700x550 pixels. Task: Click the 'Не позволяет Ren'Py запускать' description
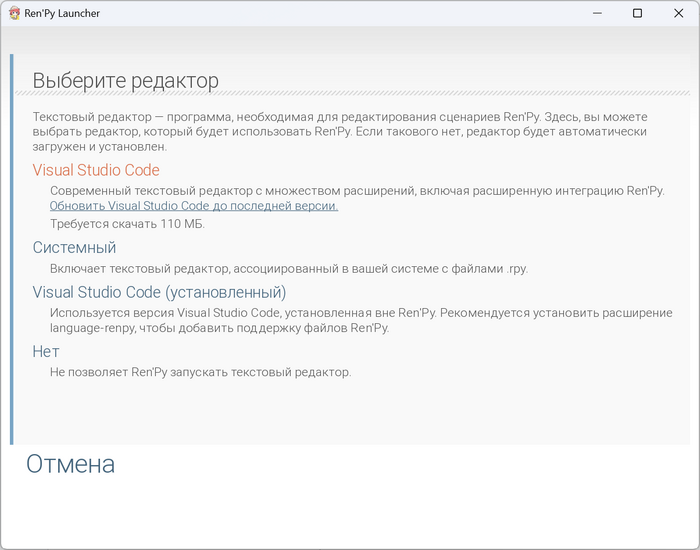(x=200, y=372)
